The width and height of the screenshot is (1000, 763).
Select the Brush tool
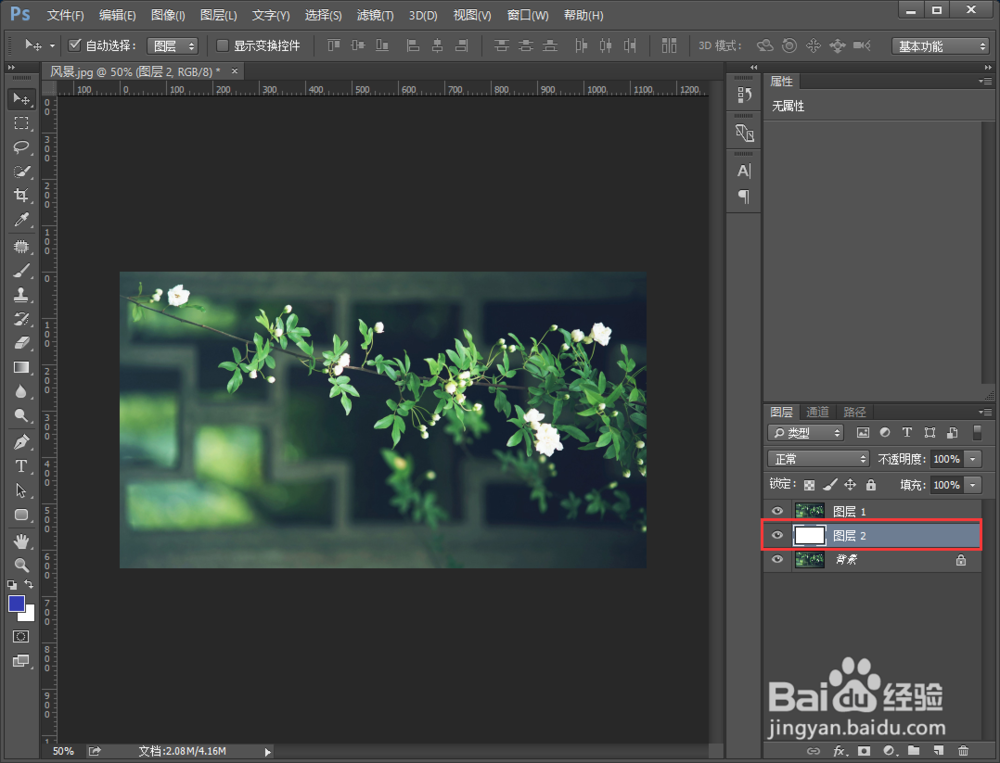[21, 270]
